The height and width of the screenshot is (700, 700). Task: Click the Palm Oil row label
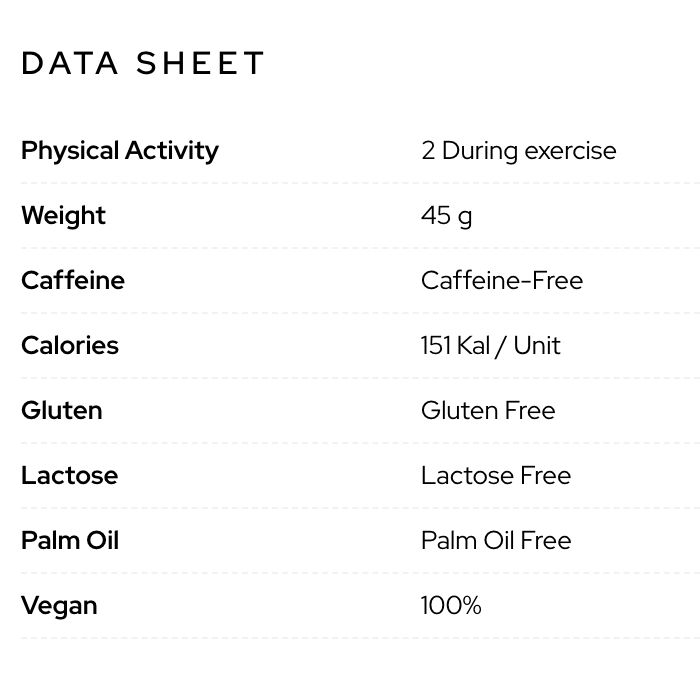coord(70,541)
